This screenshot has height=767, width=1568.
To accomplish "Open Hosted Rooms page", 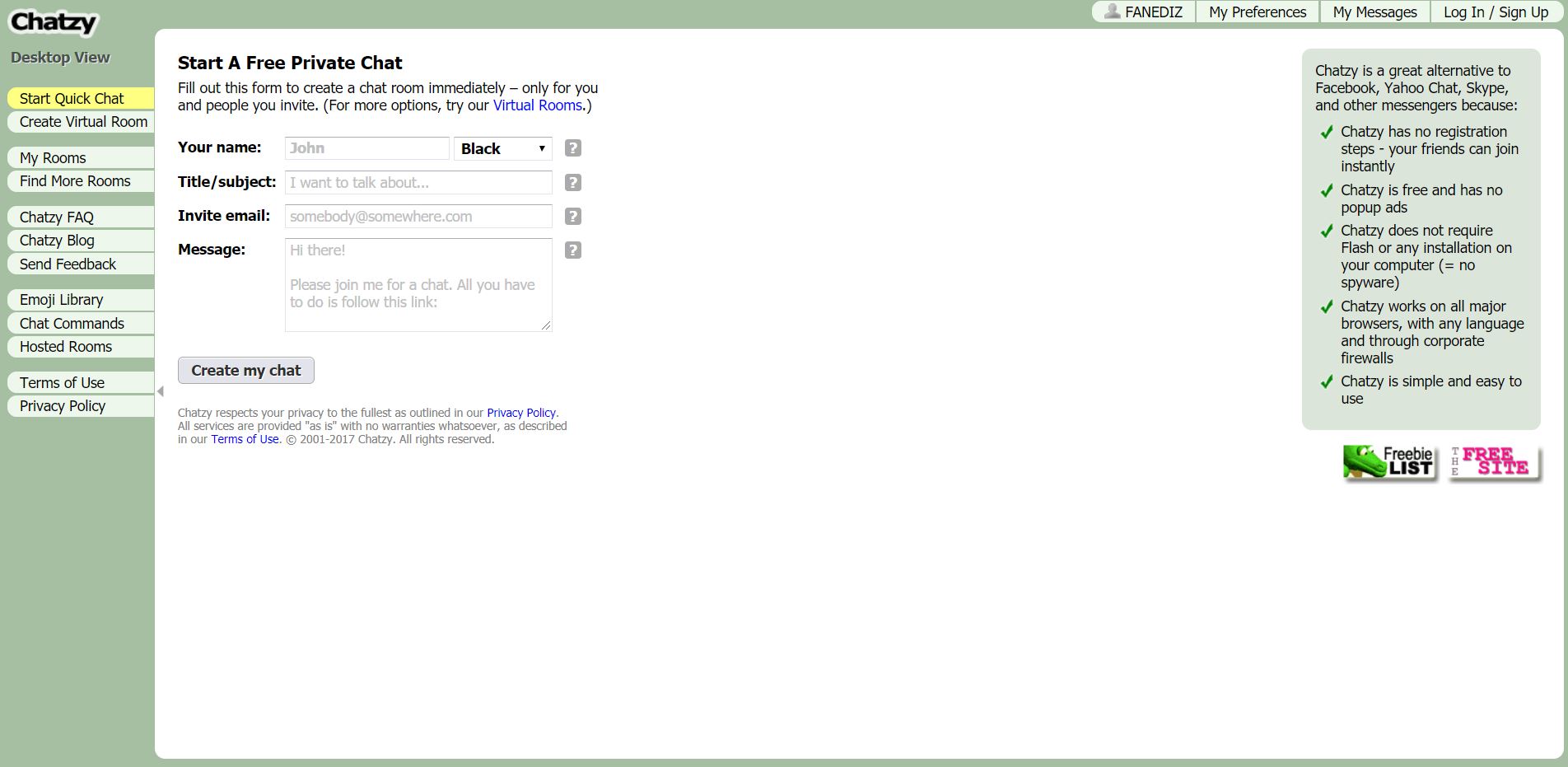I will click(x=81, y=347).
